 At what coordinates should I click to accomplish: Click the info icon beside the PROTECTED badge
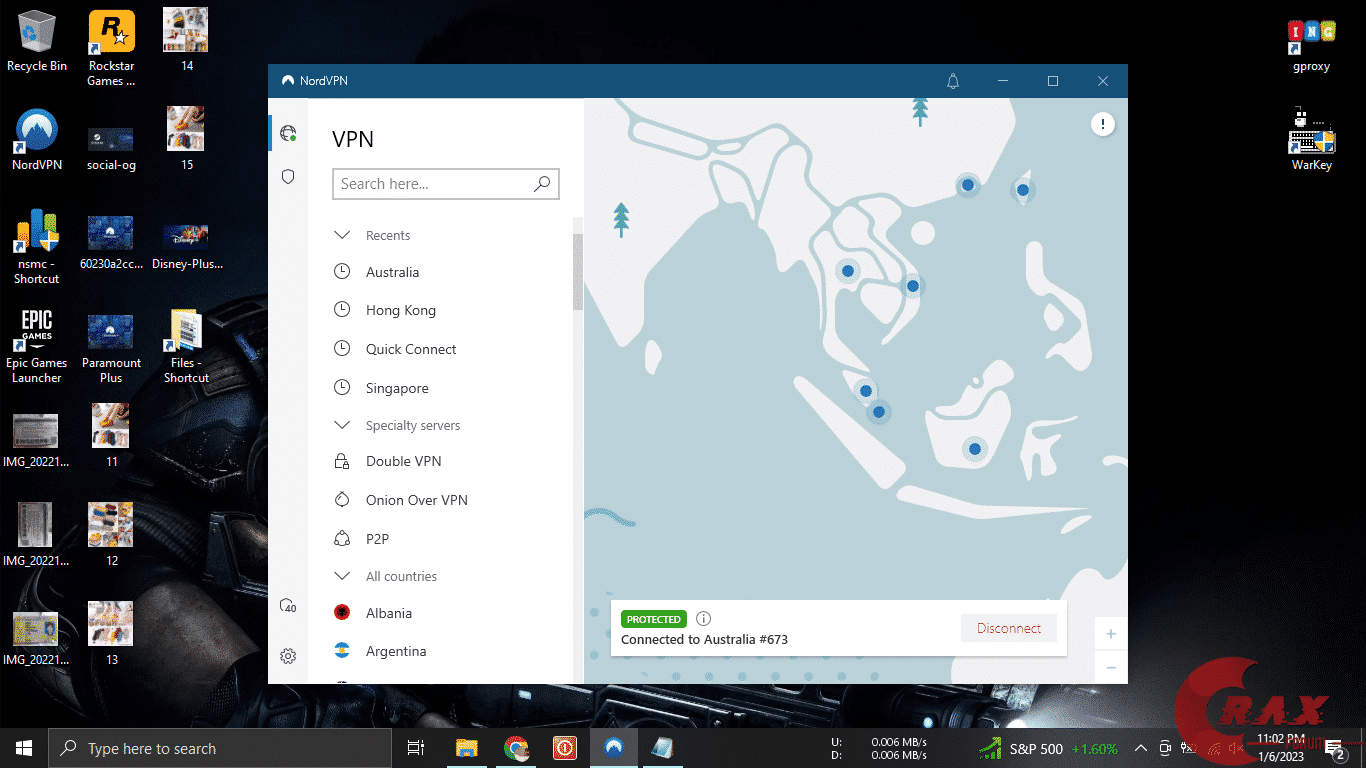coord(705,618)
